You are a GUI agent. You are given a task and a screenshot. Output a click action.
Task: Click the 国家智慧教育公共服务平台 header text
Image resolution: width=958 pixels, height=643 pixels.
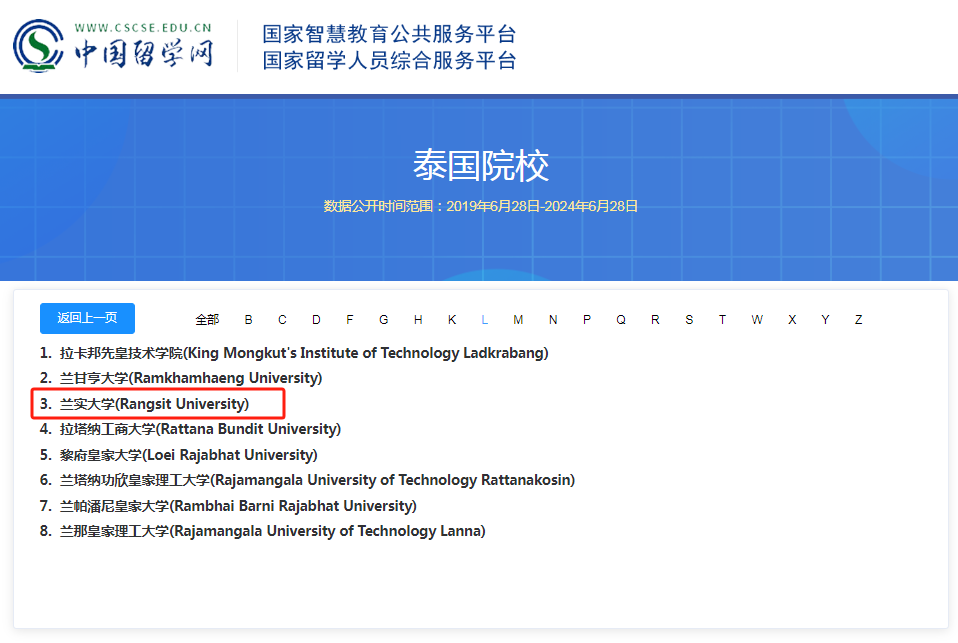pyautogui.click(x=390, y=34)
